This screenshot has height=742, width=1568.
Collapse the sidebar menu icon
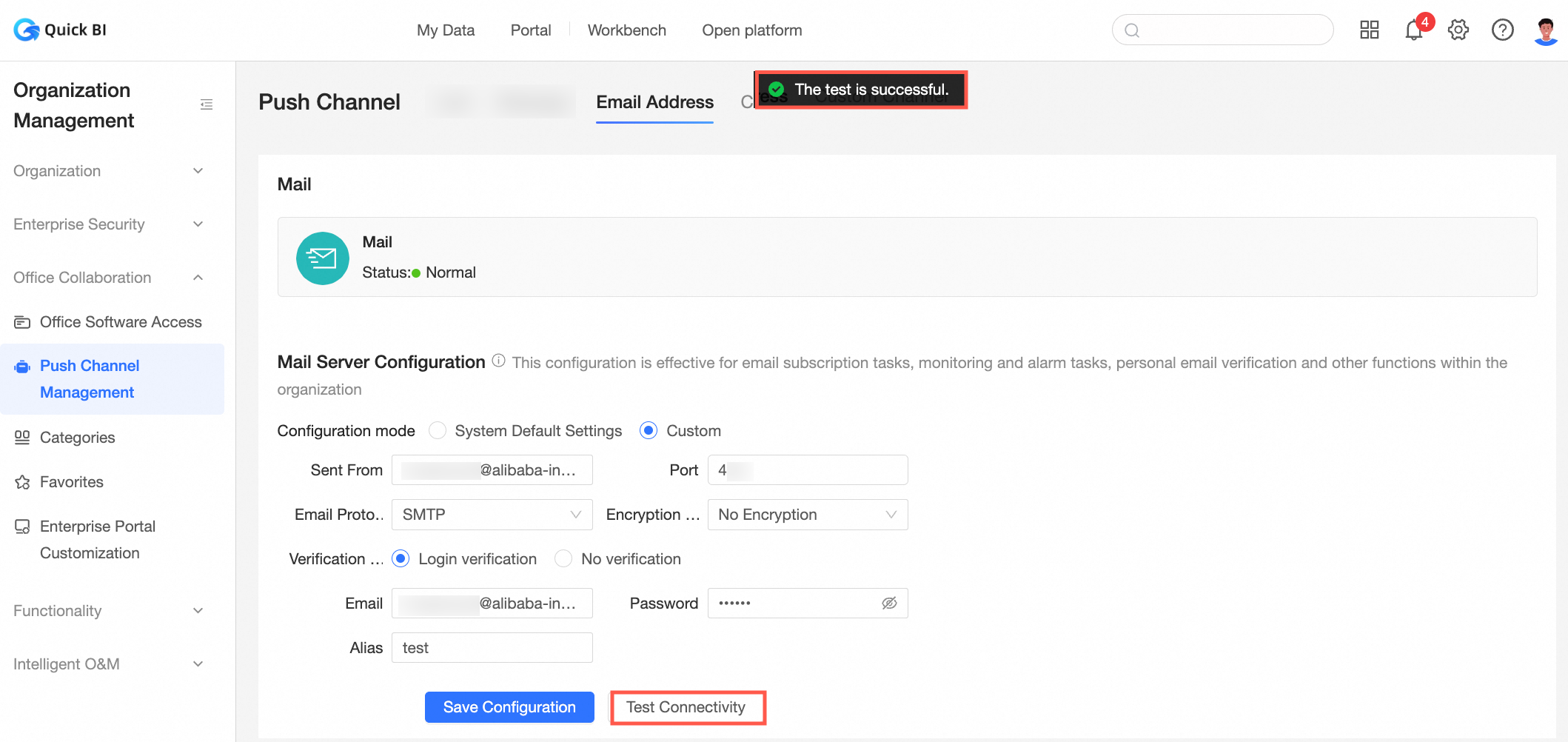point(207,105)
